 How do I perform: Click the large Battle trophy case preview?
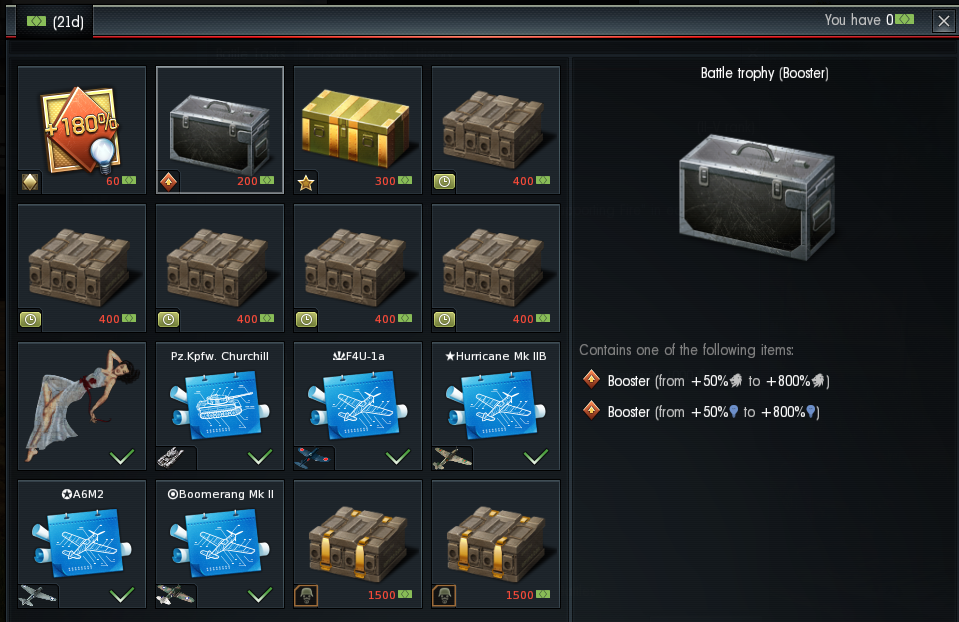click(757, 197)
